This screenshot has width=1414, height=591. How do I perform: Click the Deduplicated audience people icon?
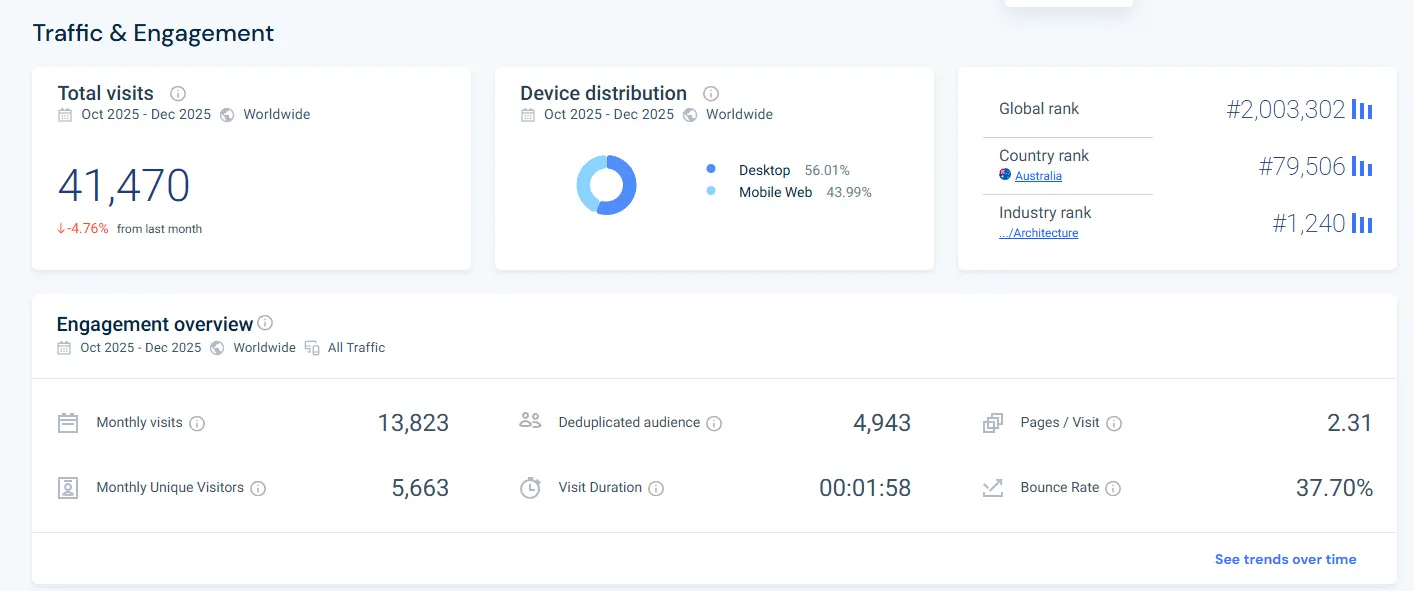530,421
